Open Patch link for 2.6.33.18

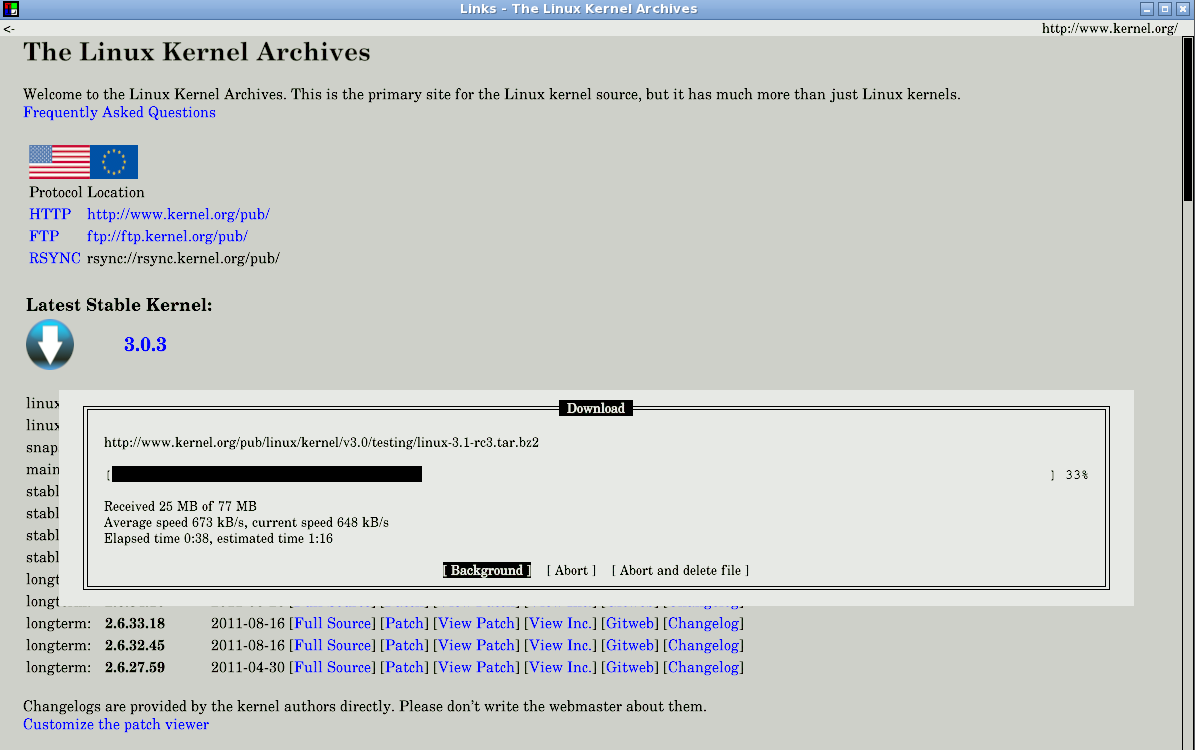tap(405, 623)
